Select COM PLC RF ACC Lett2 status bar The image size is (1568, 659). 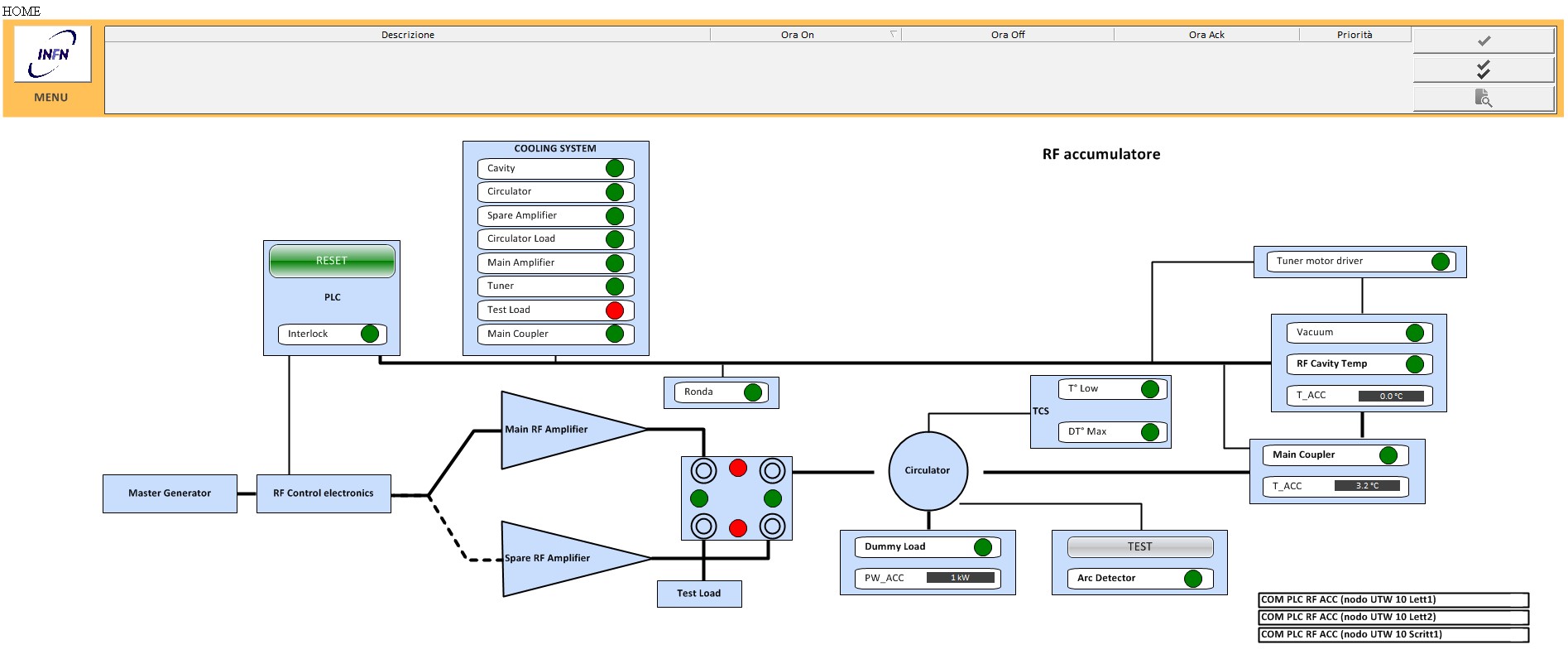[x=1393, y=618]
